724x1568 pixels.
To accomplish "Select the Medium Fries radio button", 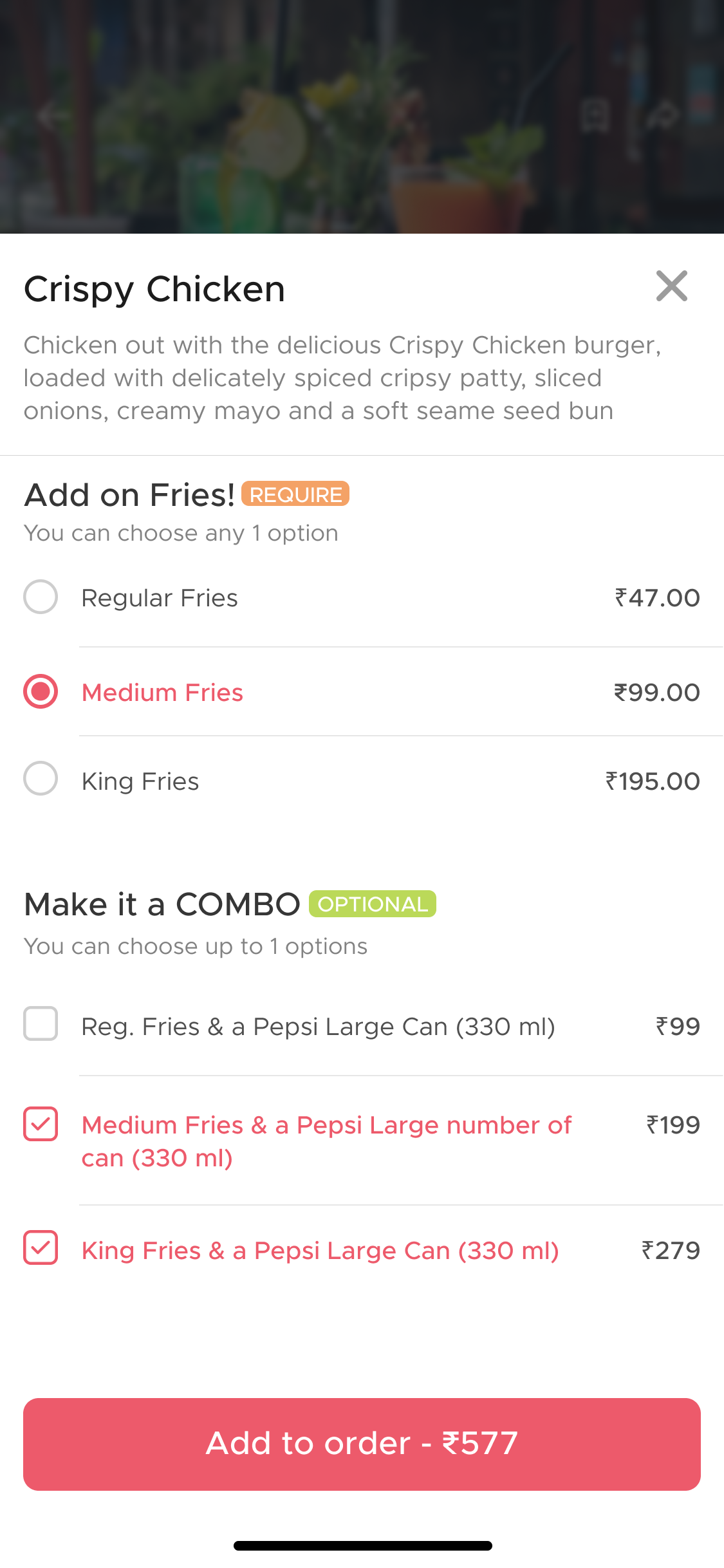I will [x=41, y=691].
